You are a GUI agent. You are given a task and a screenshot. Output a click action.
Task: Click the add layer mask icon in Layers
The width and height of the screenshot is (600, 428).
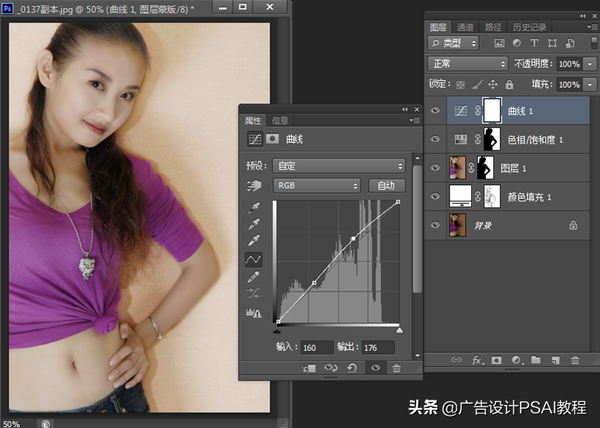[x=497, y=358]
